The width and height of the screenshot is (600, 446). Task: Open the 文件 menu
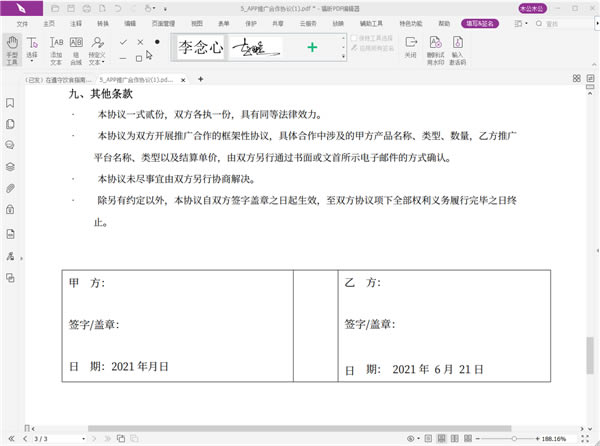pyautogui.click(x=22, y=24)
